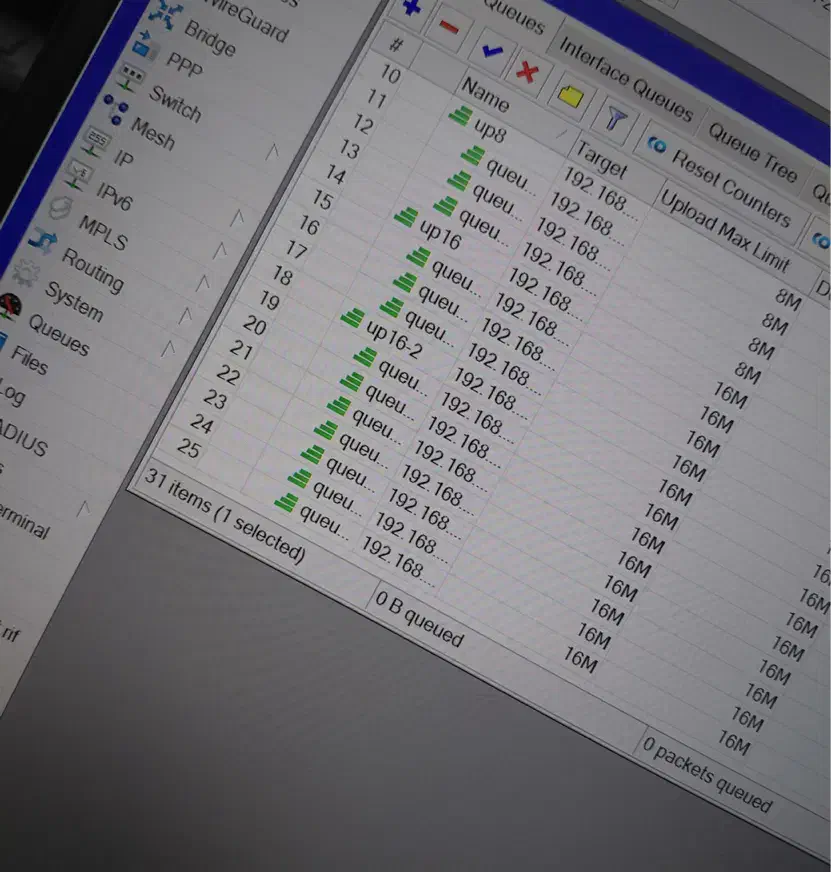Viewport: 831px width, 872px height.
Task: Click the 8M upload limit of up8
Action: coord(788,299)
